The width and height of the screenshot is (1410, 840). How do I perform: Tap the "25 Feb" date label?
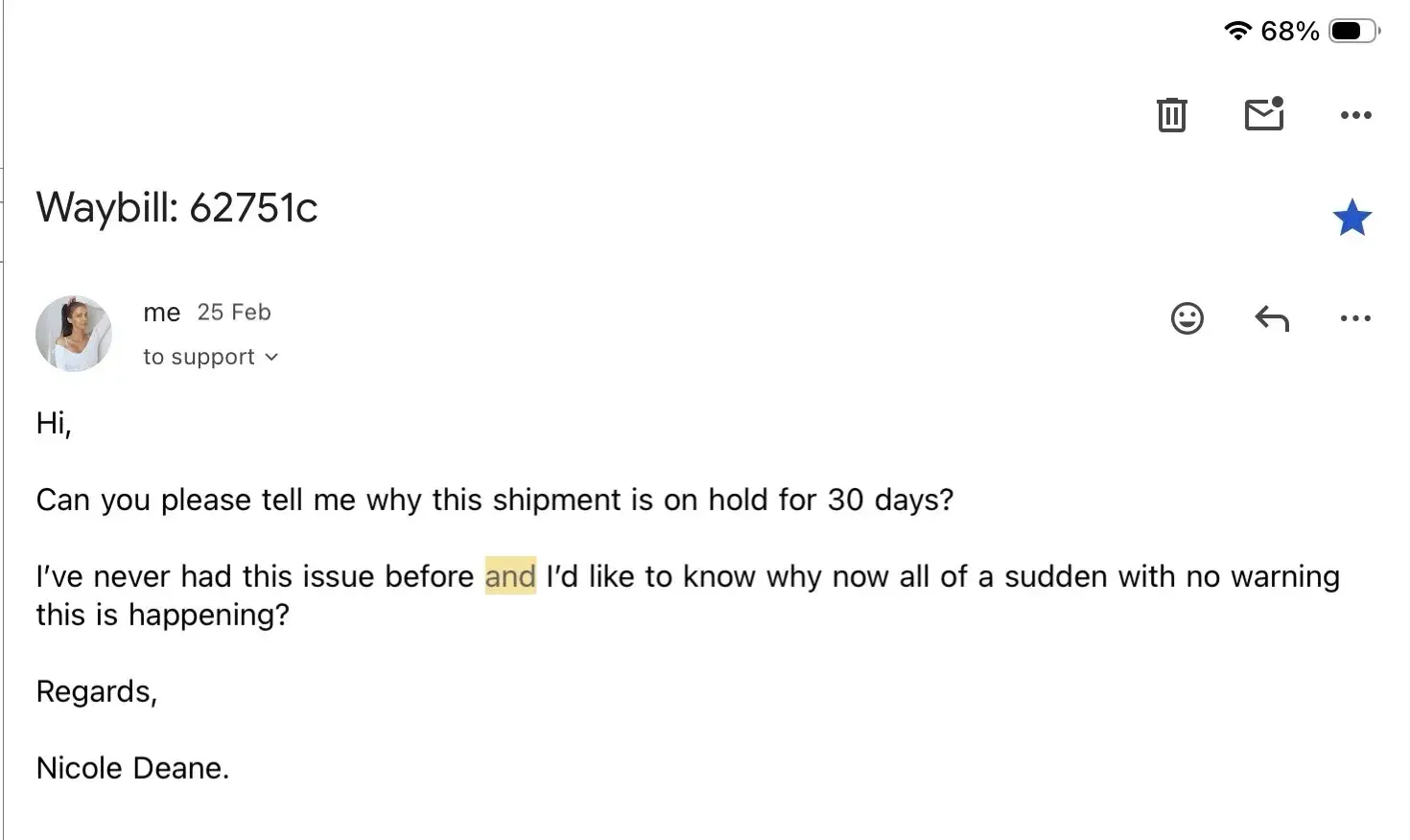pyautogui.click(x=234, y=313)
